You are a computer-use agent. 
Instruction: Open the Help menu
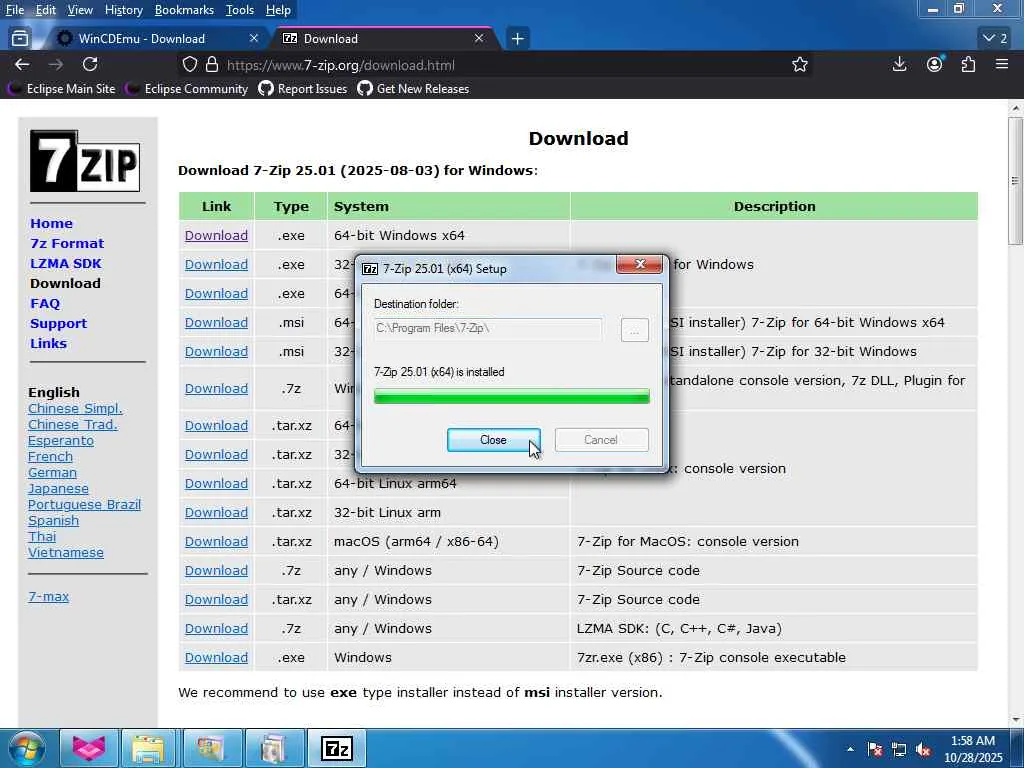[x=278, y=10]
